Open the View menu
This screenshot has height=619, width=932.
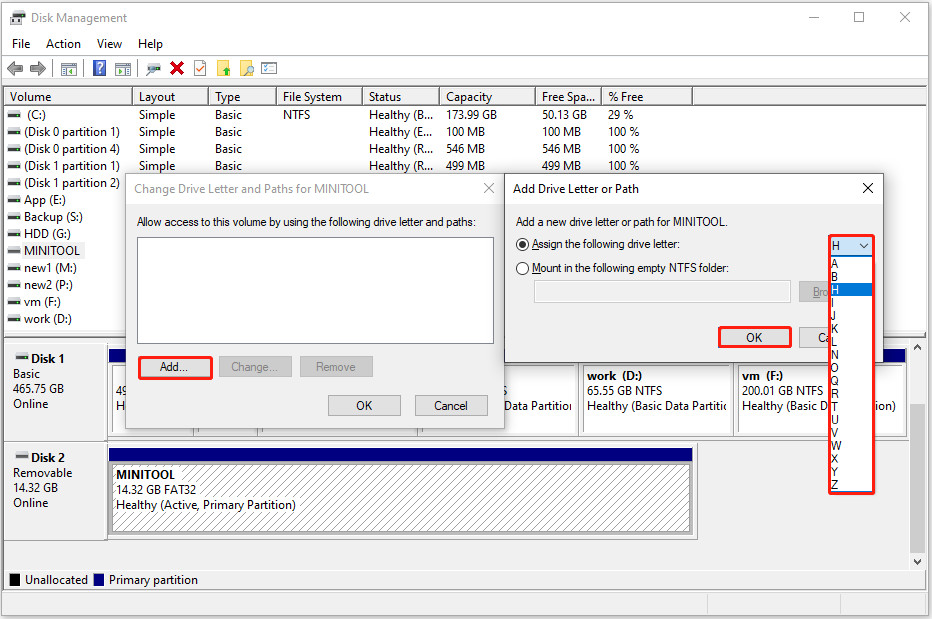(x=109, y=43)
